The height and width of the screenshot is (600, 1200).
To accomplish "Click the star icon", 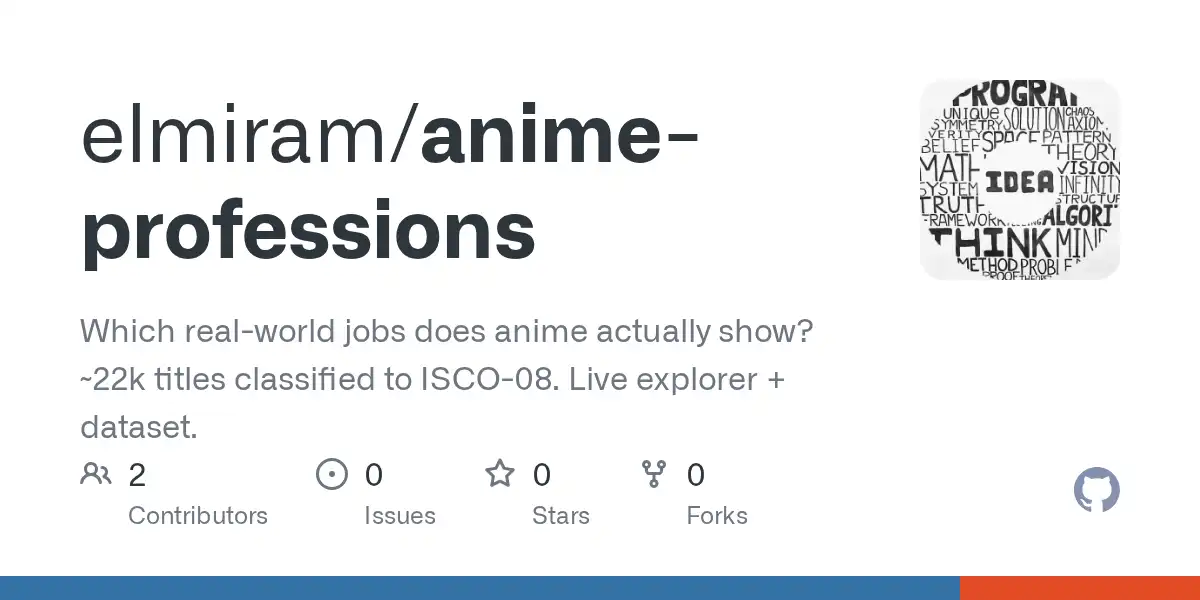I will pos(499,473).
